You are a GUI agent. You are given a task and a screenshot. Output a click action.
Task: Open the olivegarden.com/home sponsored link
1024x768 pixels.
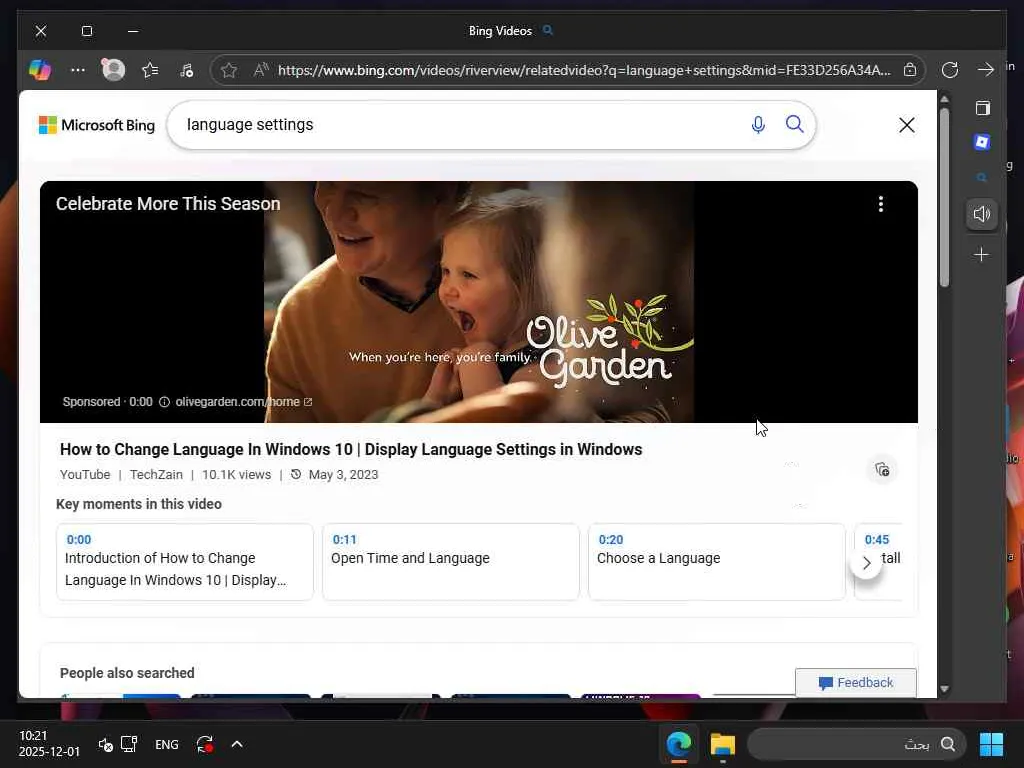[x=244, y=402]
